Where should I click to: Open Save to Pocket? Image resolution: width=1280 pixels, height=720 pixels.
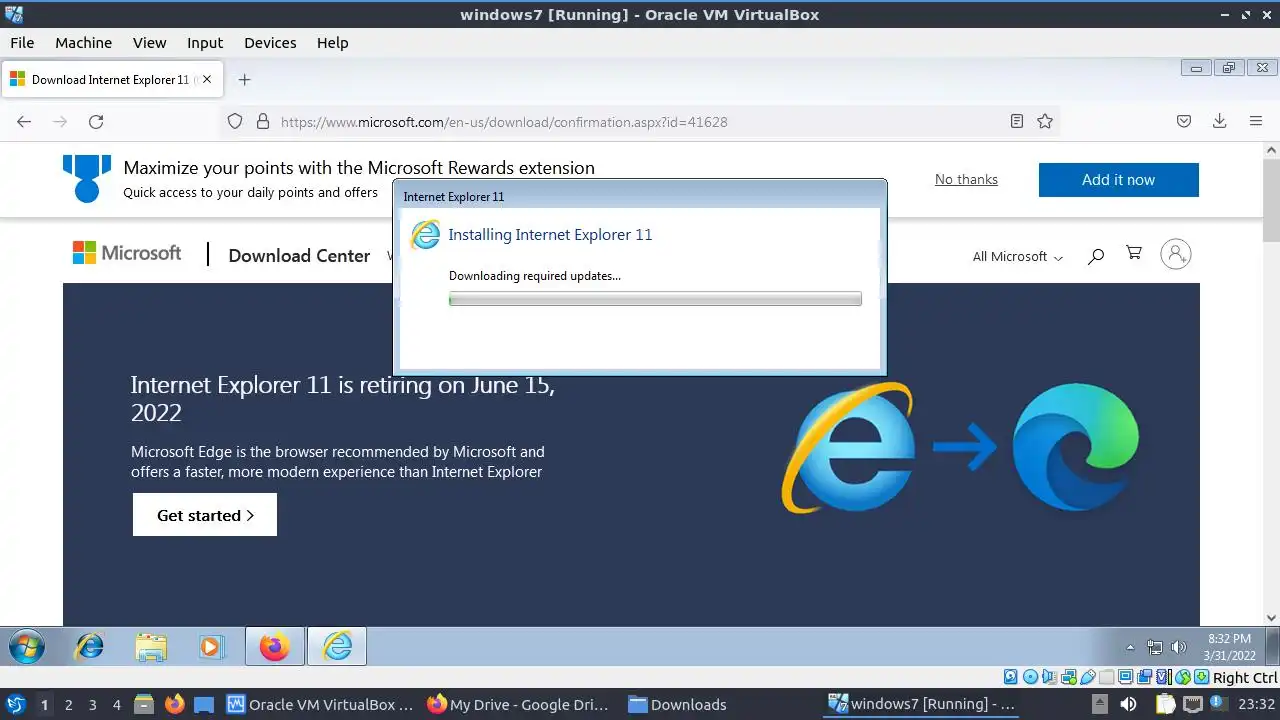(1184, 122)
